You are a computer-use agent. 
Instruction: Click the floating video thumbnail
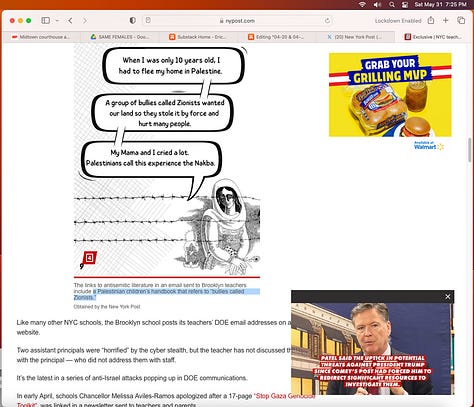click(x=372, y=349)
